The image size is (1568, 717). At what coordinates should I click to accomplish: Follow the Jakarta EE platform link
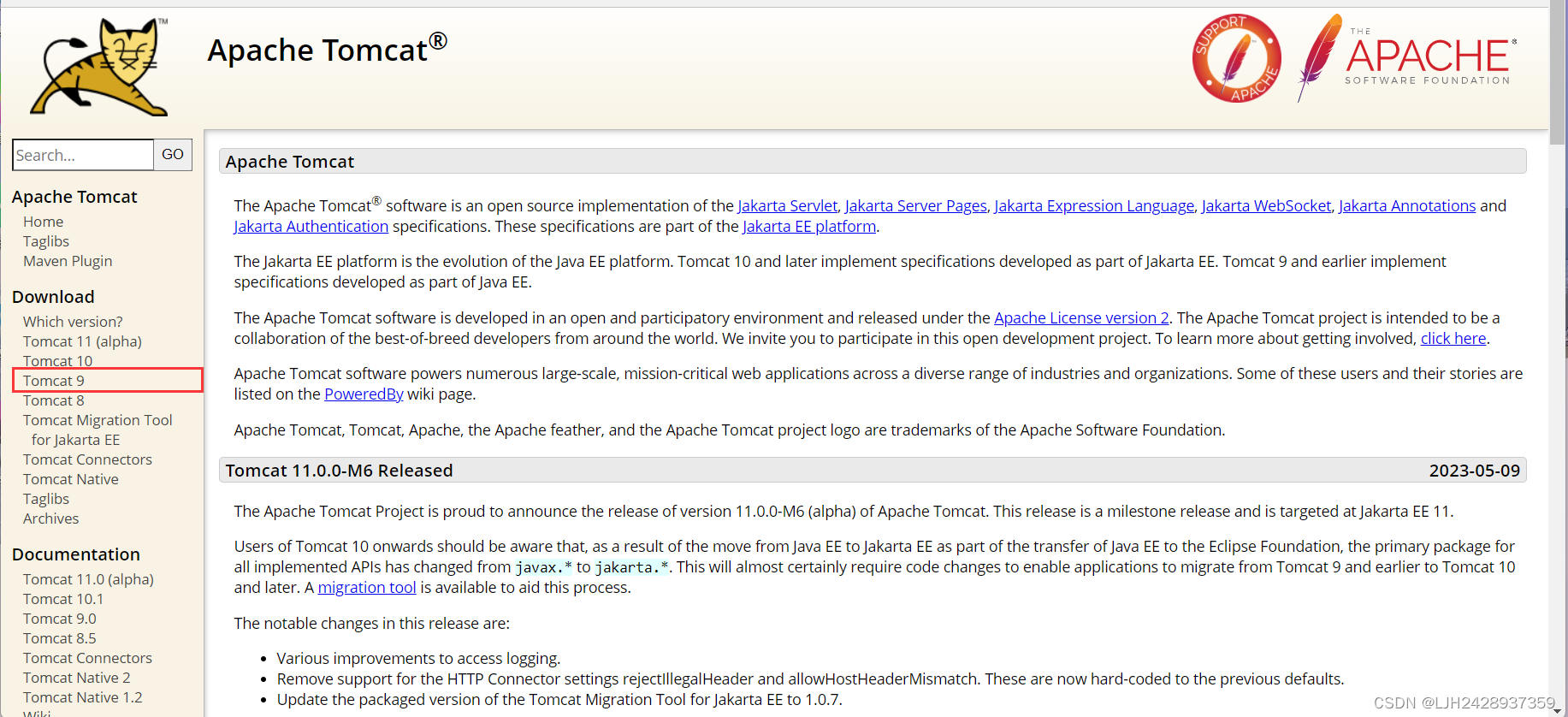point(809,226)
